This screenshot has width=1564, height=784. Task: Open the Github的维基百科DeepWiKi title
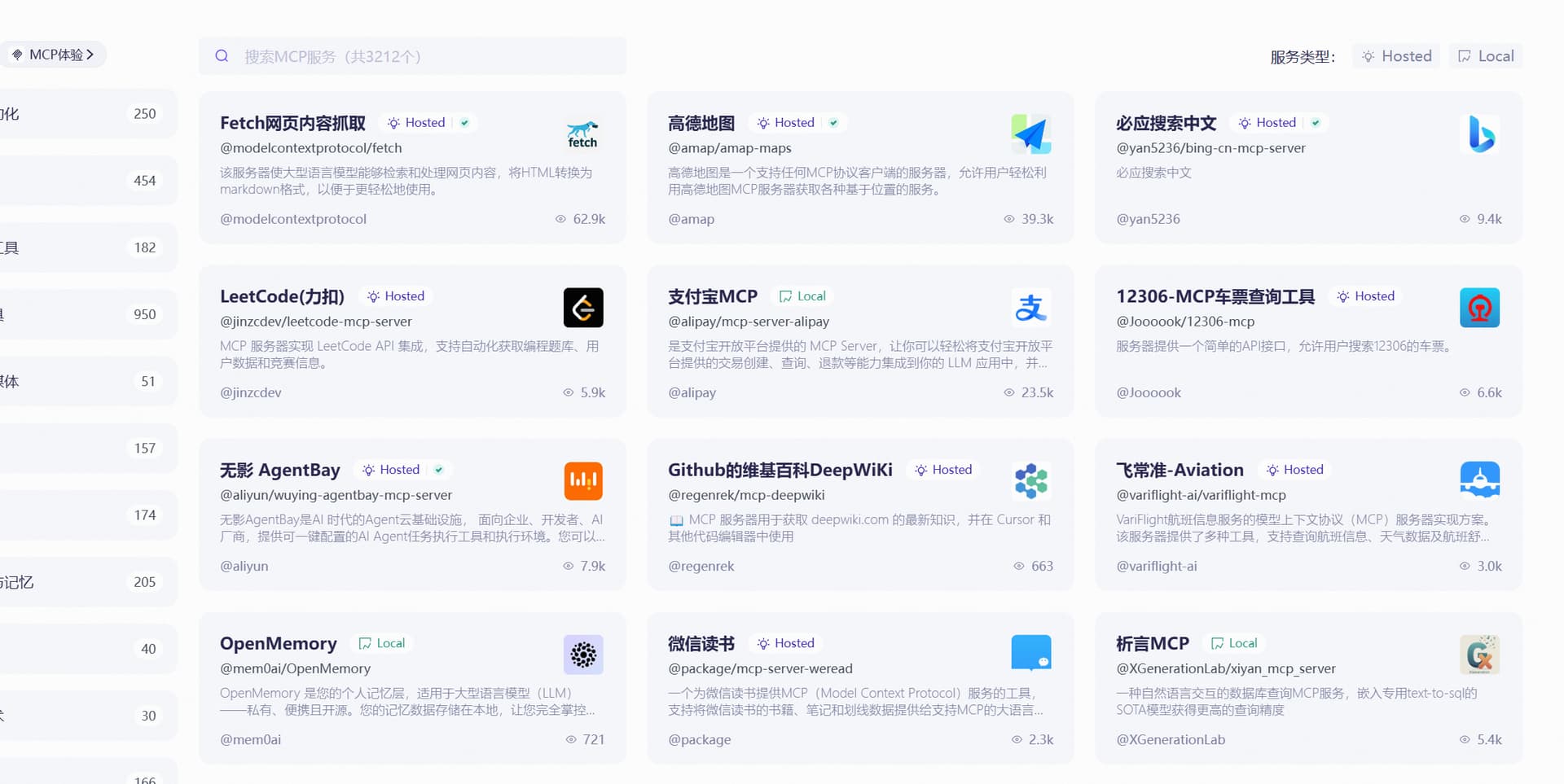(780, 470)
